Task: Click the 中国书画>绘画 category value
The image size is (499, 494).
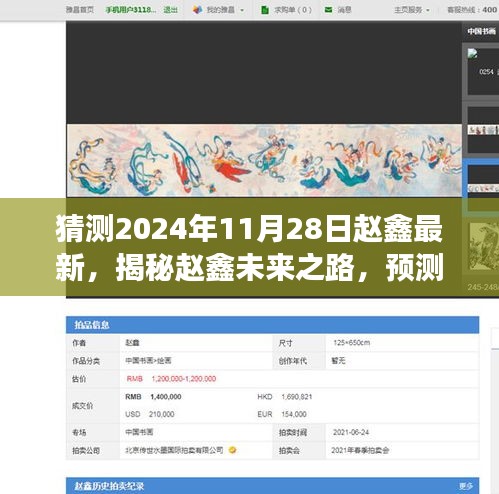Action: [x=148, y=361]
